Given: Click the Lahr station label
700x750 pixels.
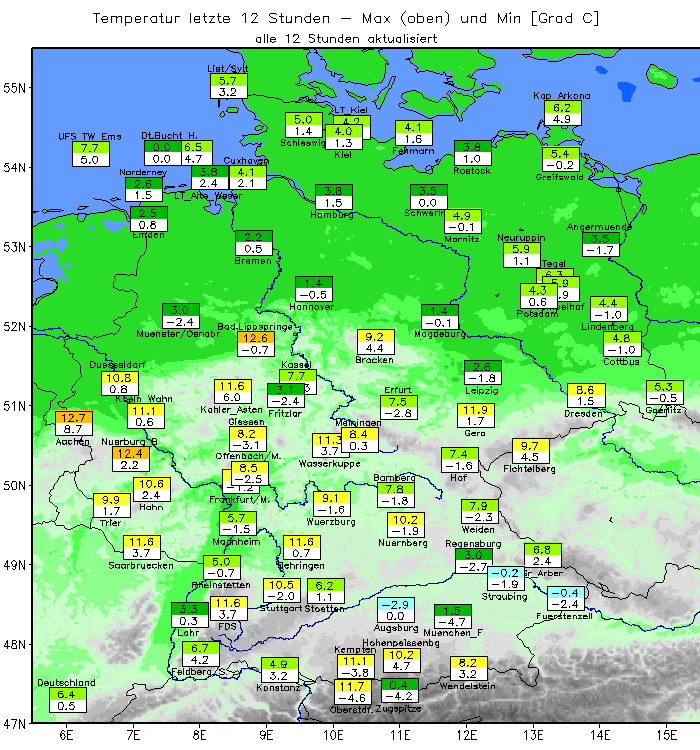Looking at the screenshot, I should [188, 632].
